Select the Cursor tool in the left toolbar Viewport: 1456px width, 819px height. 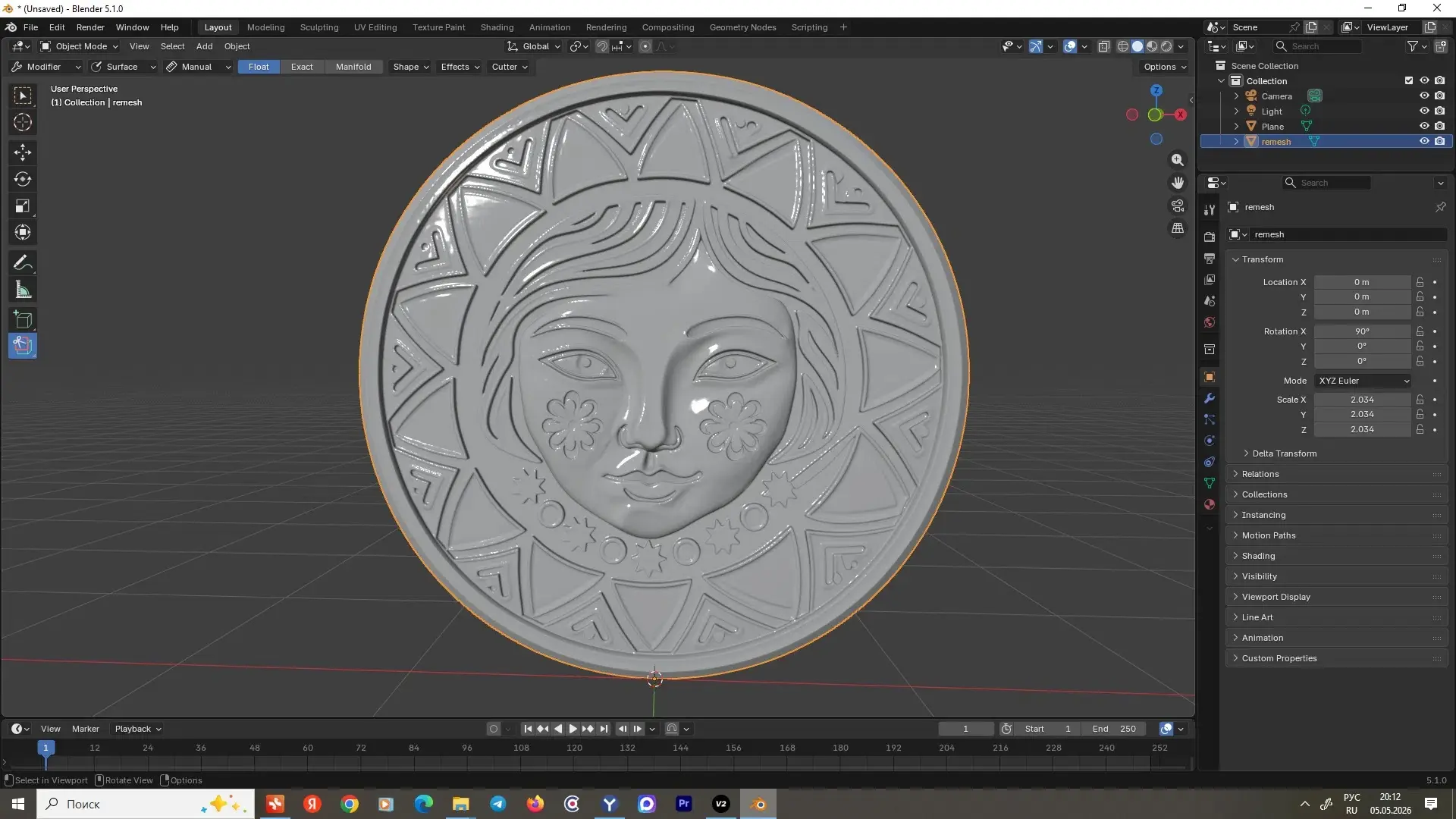pyautogui.click(x=23, y=122)
